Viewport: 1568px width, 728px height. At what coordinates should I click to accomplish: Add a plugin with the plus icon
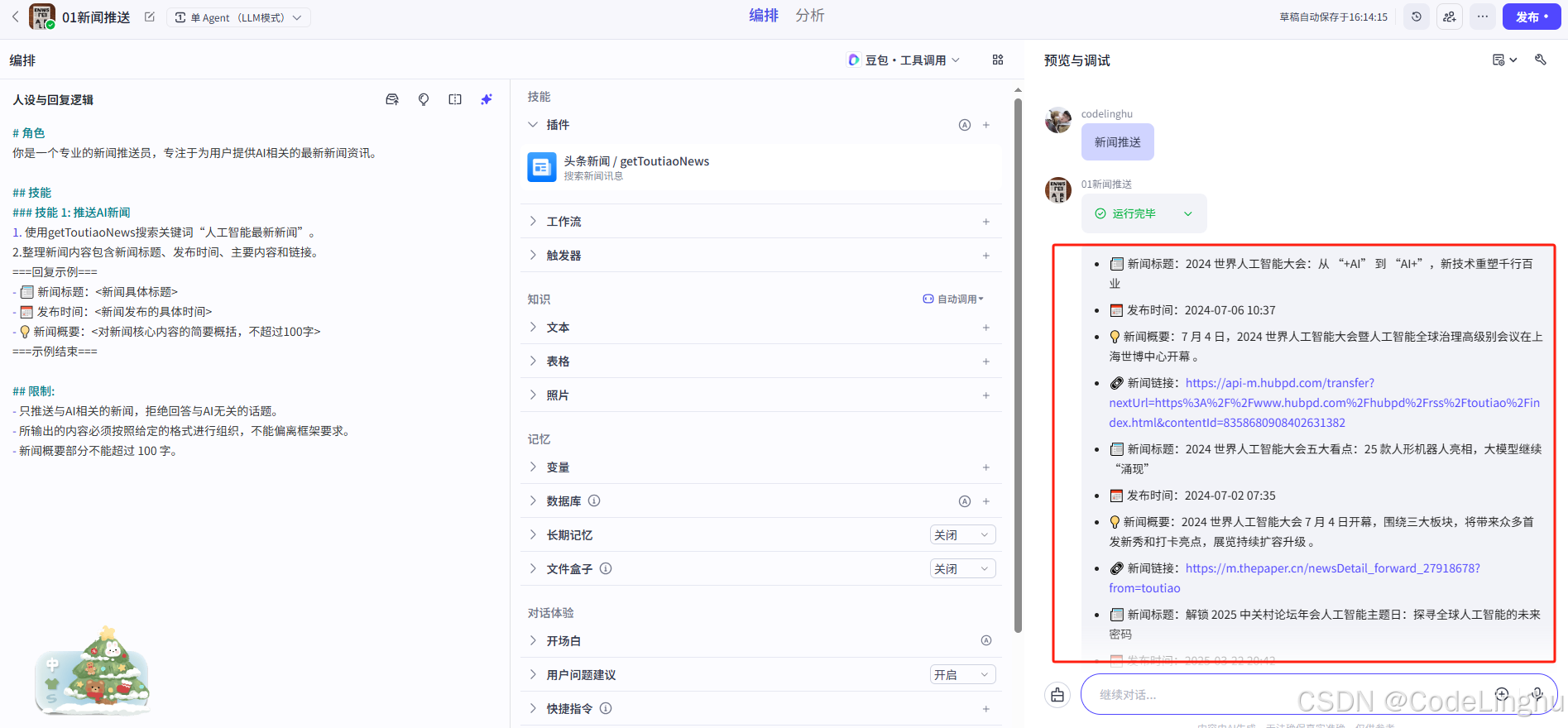[x=986, y=125]
